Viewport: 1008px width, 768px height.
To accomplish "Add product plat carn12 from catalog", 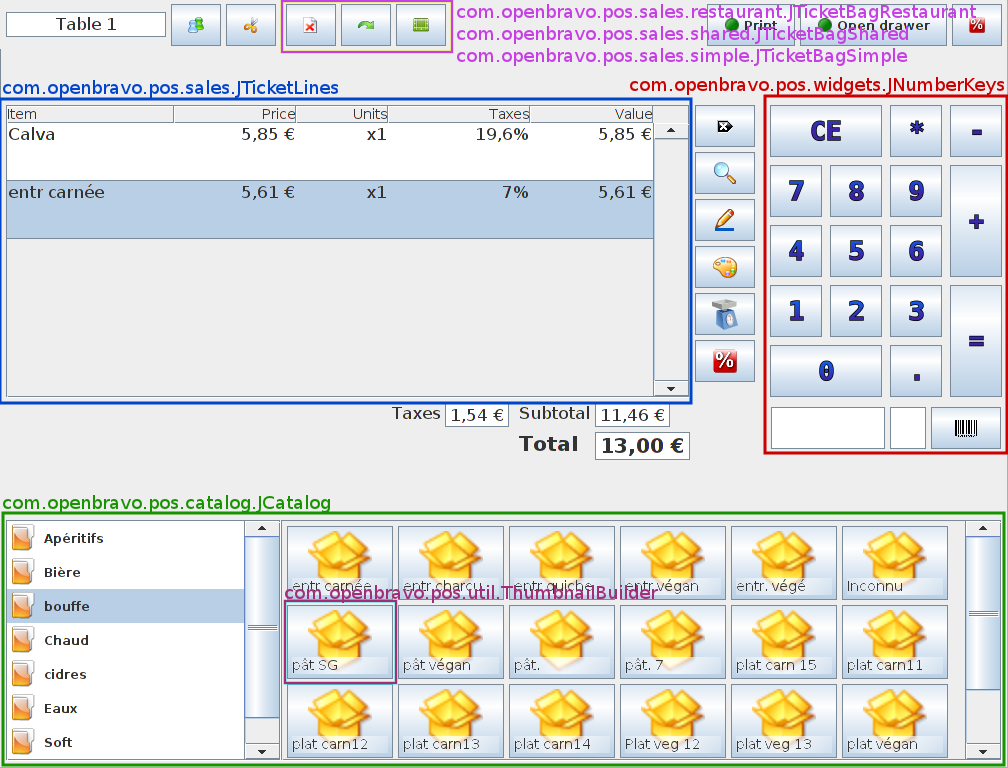I will (339, 721).
